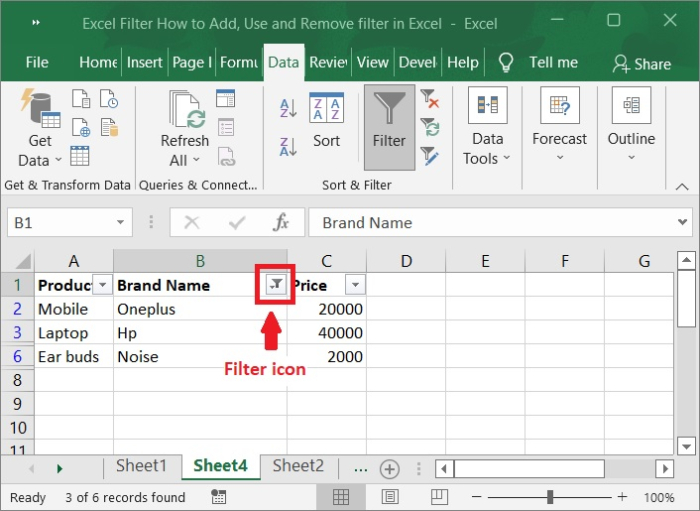Open Queries & Connections pane icon
The width and height of the screenshot is (700, 511).
point(225,98)
